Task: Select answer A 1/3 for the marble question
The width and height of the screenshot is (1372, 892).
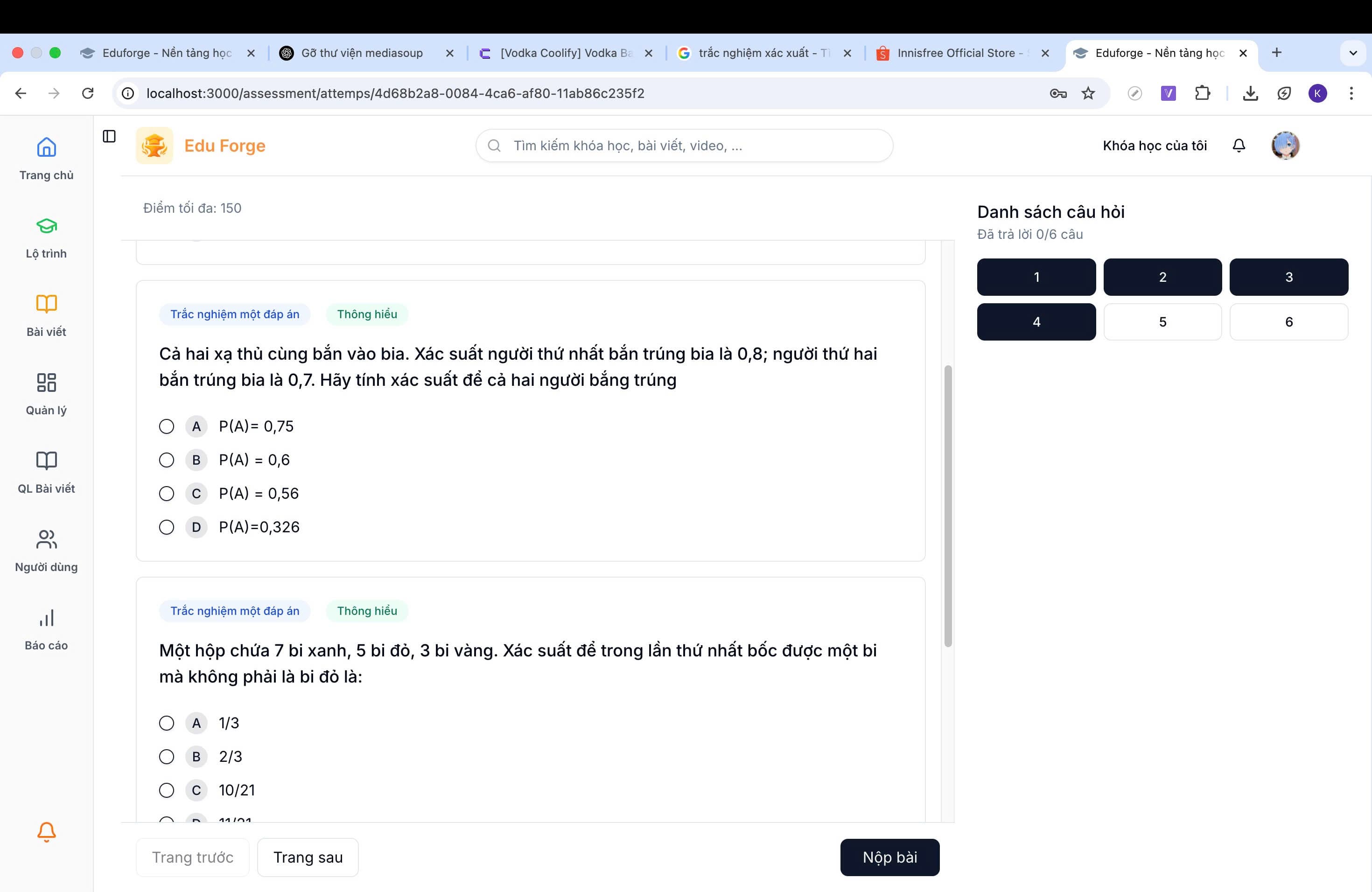Action: coord(167,723)
